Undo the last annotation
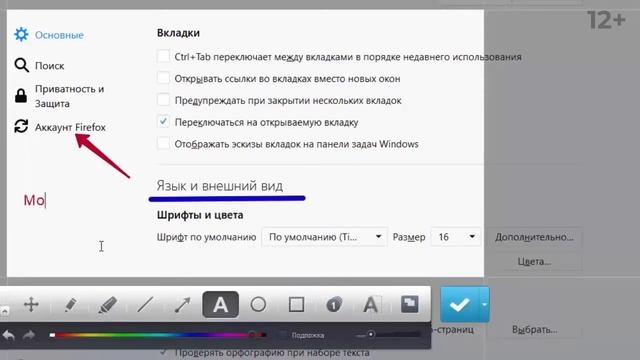Viewport: 640px width, 360px height. [x=9, y=336]
